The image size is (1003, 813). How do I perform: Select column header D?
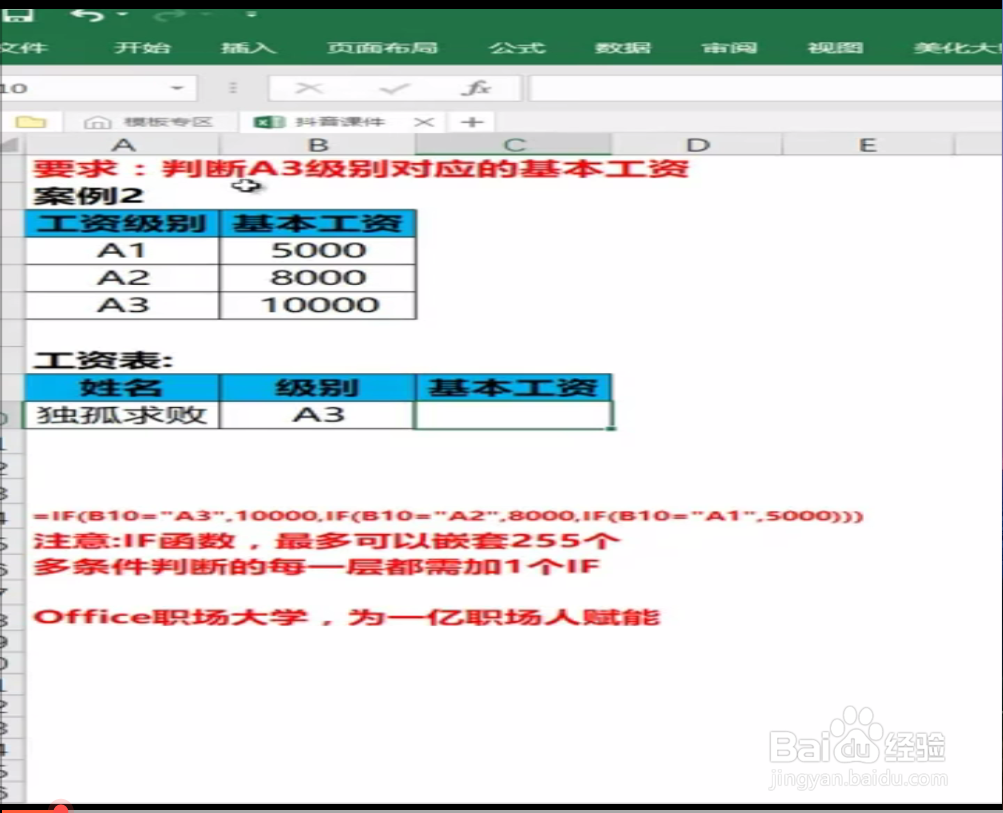click(x=698, y=144)
